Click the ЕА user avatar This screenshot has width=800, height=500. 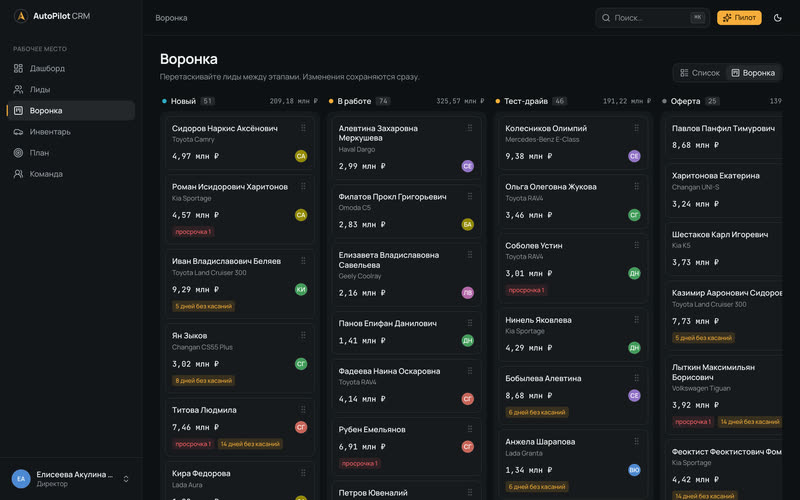pos(21,479)
